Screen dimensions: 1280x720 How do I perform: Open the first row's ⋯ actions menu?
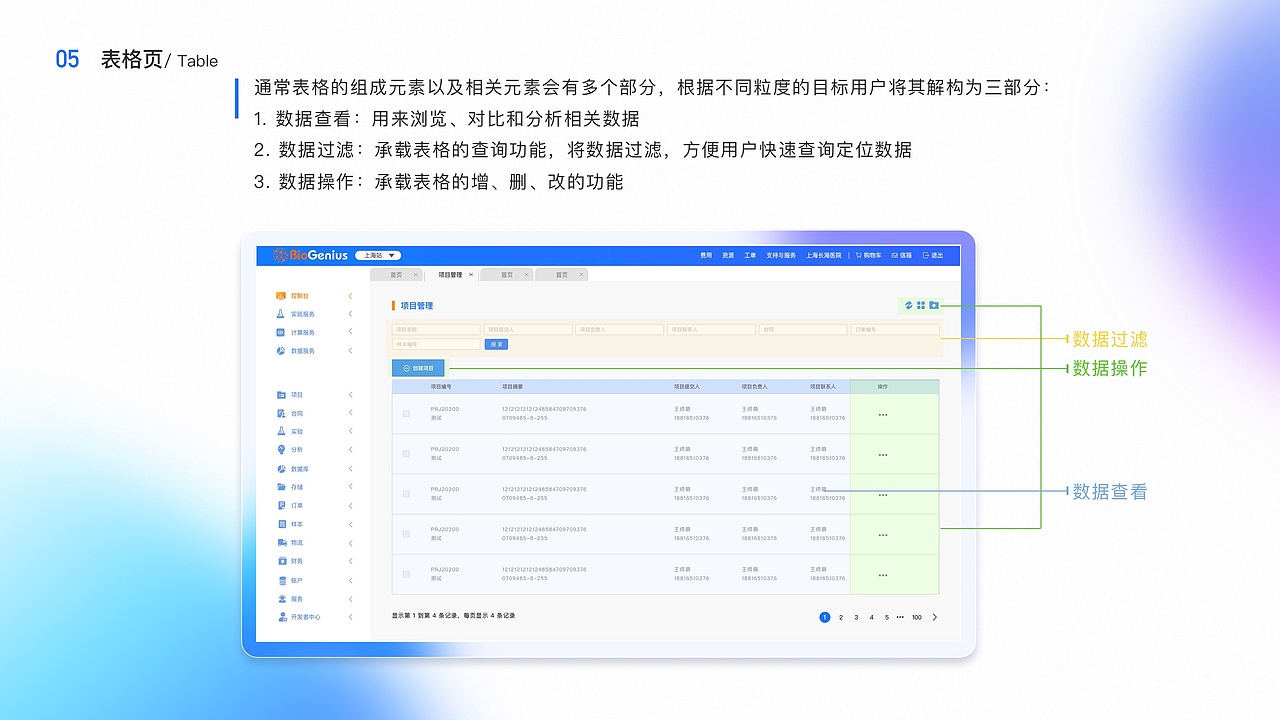pos(883,414)
